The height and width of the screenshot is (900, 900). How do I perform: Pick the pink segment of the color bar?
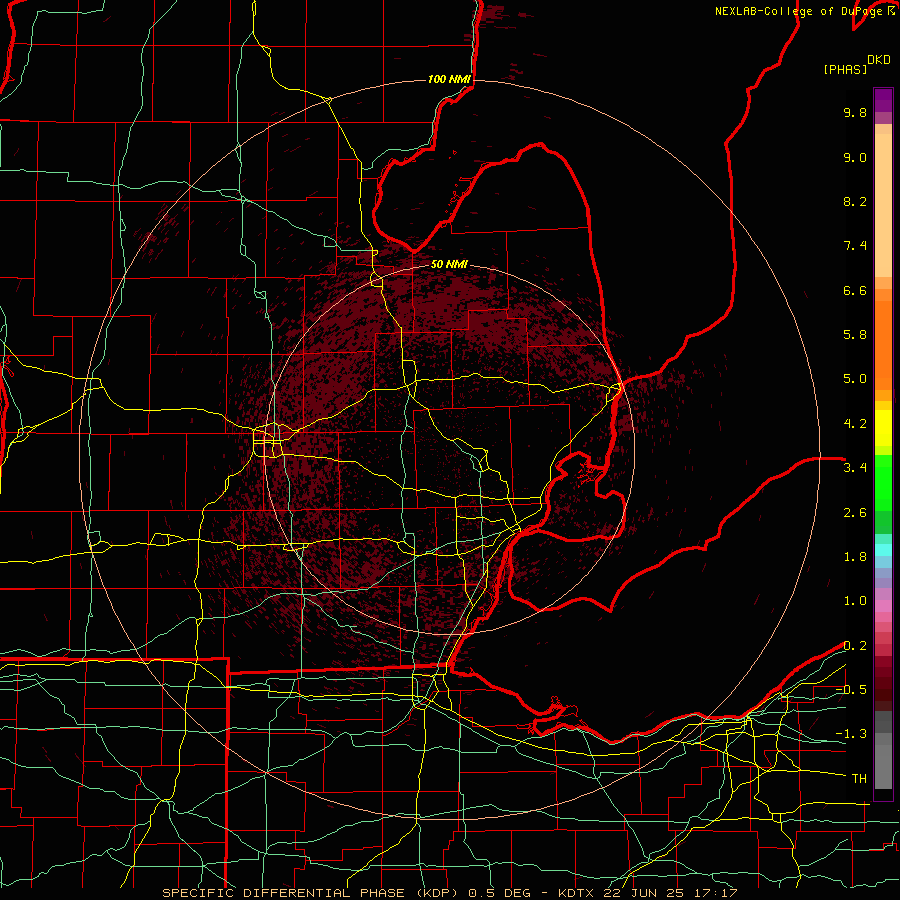pyautogui.click(x=883, y=606)
